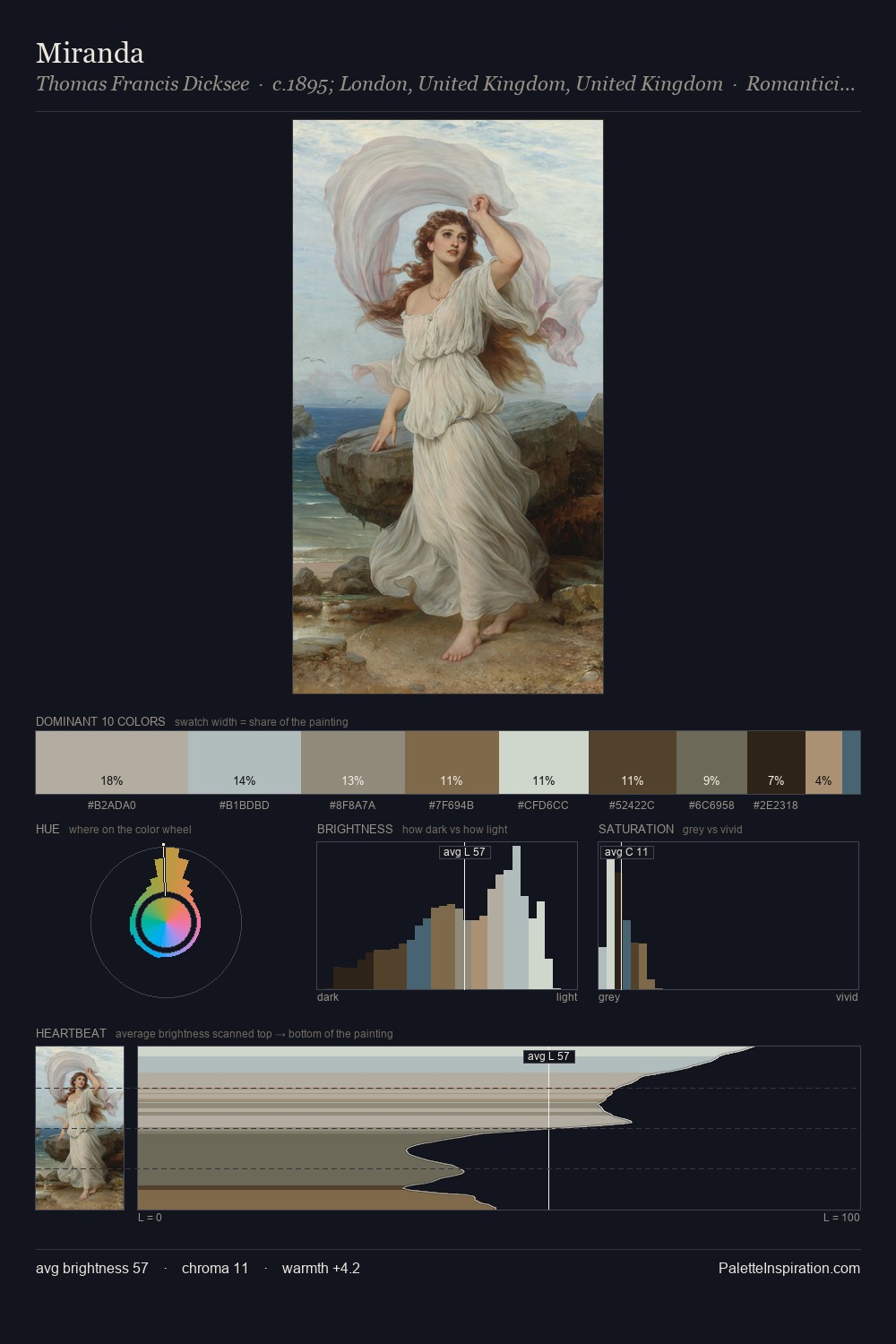The height and width of the screenshot is (1344, 896).
Task: Select the narrow slate-blue swatch at the palette end
Action: tap(851, 762)
